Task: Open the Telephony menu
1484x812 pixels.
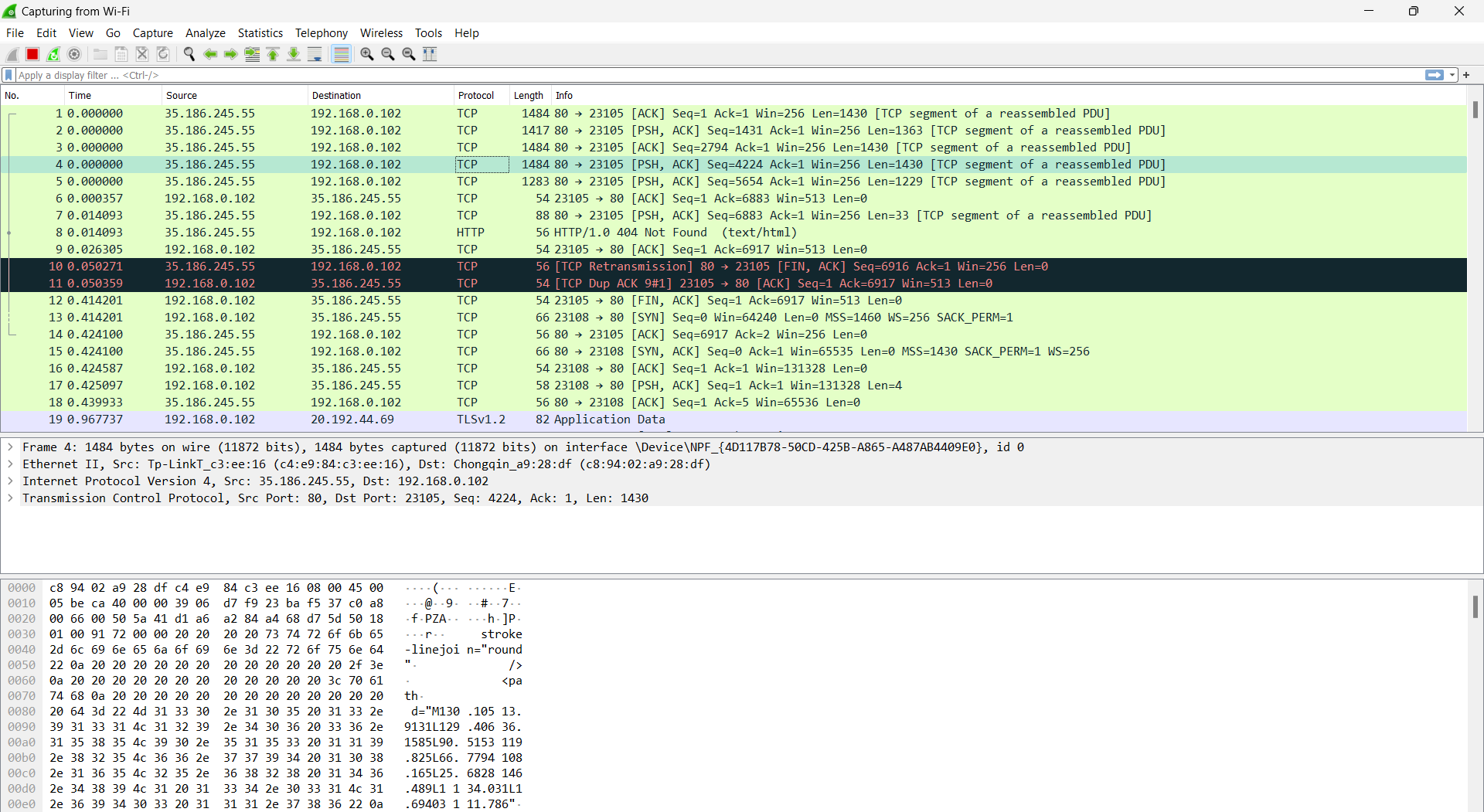Action: (x=321, y=33)
